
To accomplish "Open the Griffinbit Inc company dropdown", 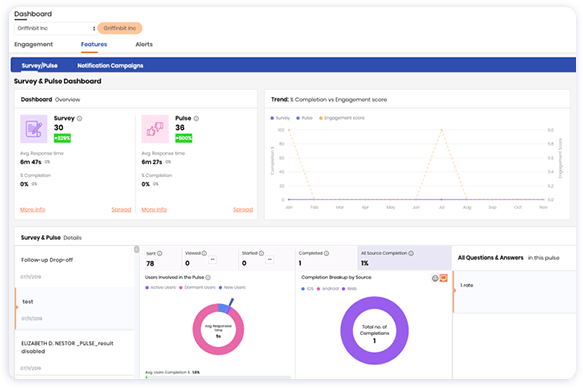I will tap(56, 28).
